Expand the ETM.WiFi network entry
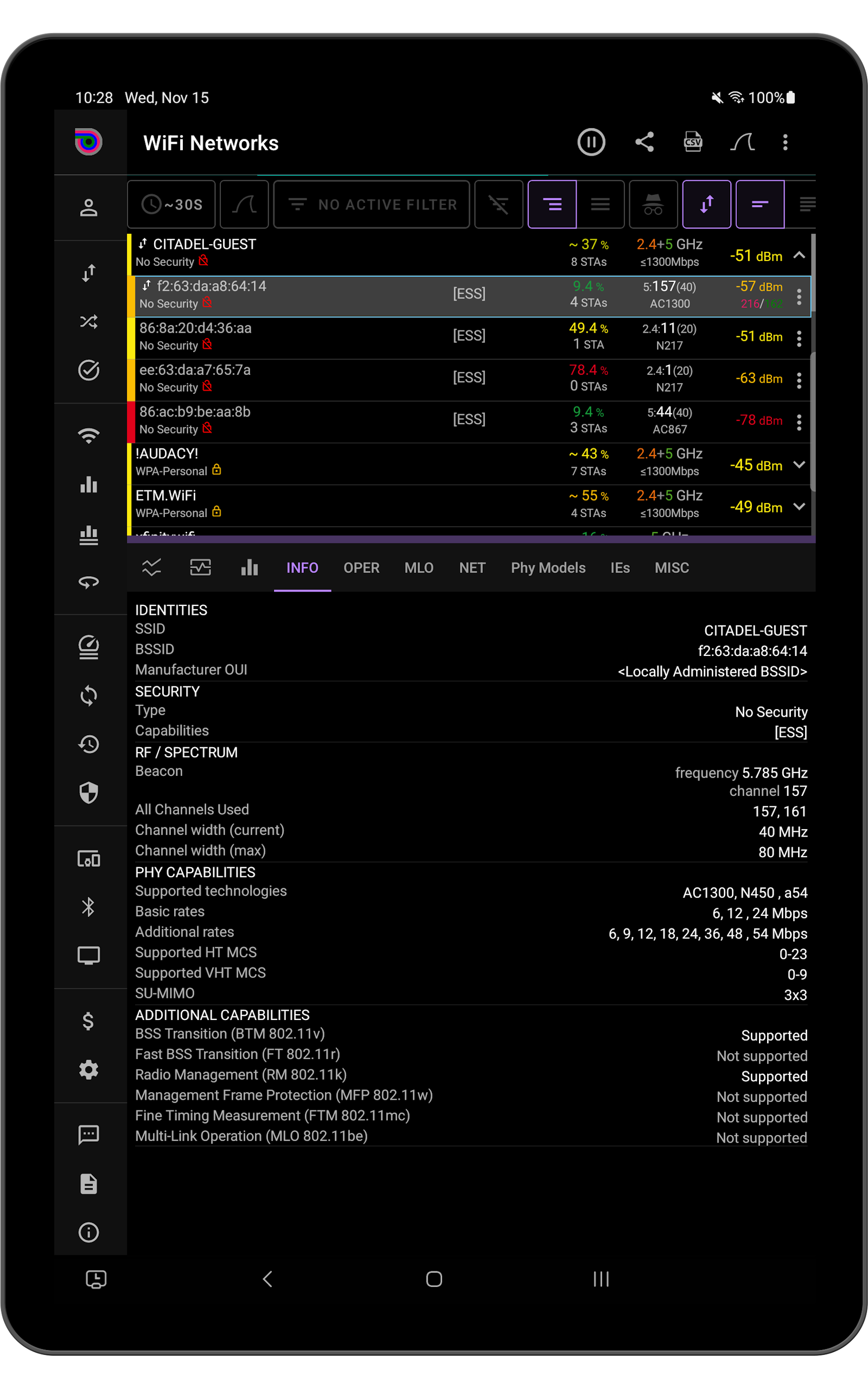868x1389 pixels. 800,507
